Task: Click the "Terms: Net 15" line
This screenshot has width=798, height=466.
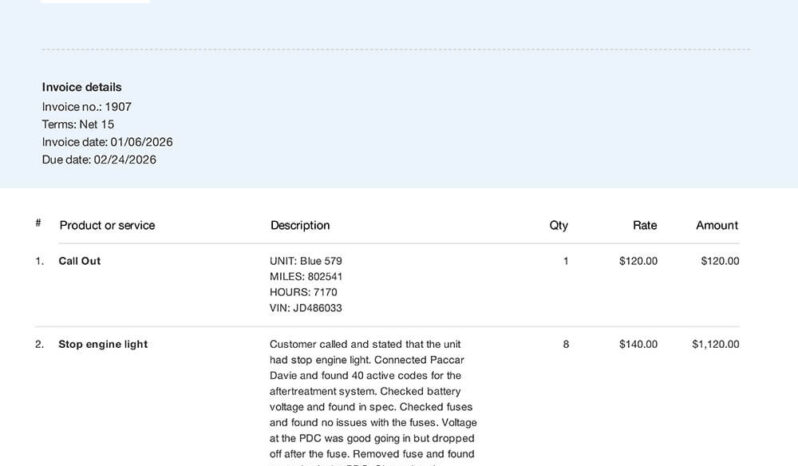Action: click(x=78, y=124)
